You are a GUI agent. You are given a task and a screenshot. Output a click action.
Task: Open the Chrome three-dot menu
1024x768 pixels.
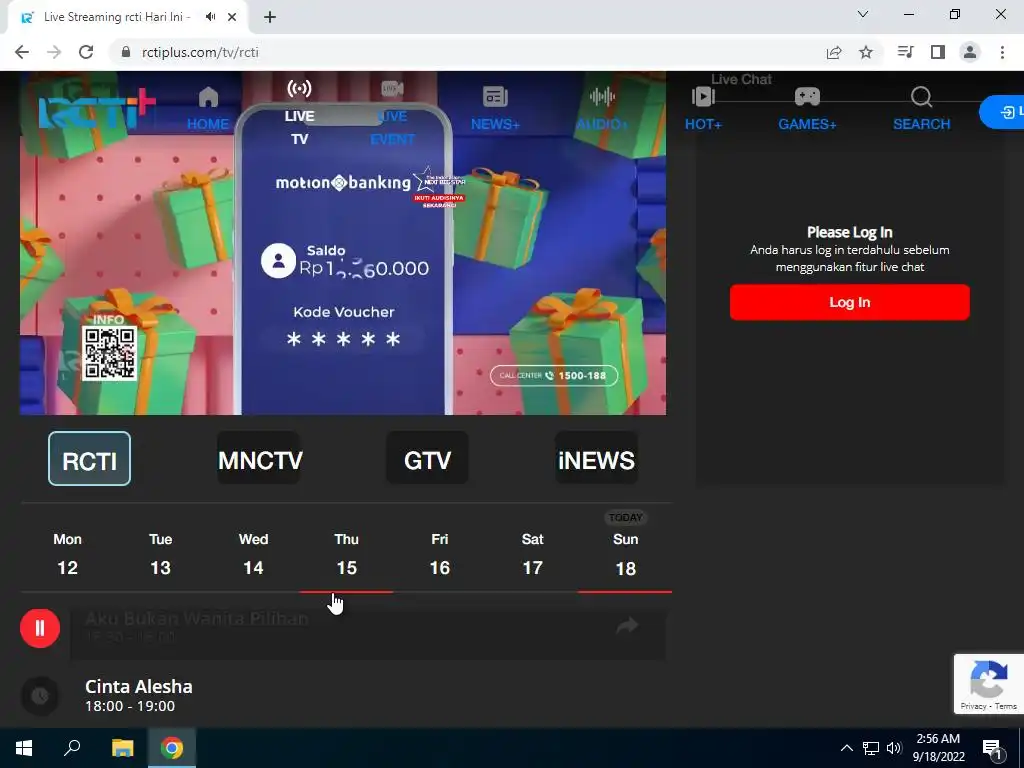pyautogui.click(x=1002, y=52)
